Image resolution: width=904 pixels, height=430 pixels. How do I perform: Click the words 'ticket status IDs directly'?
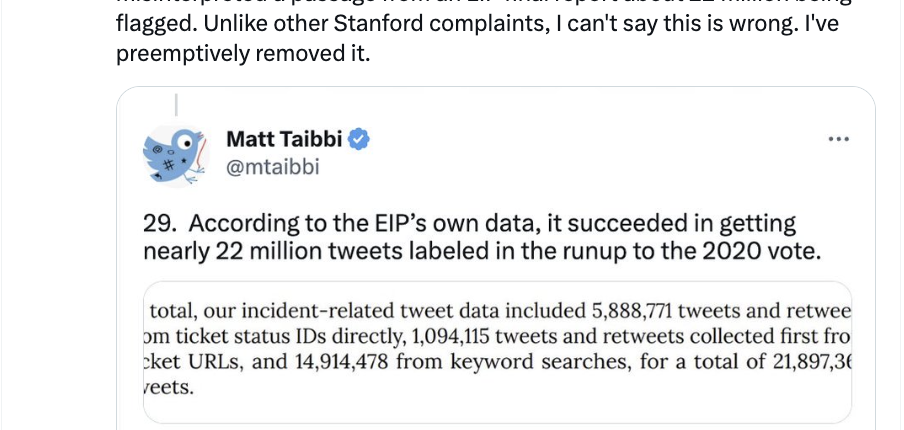coord(278,337)
